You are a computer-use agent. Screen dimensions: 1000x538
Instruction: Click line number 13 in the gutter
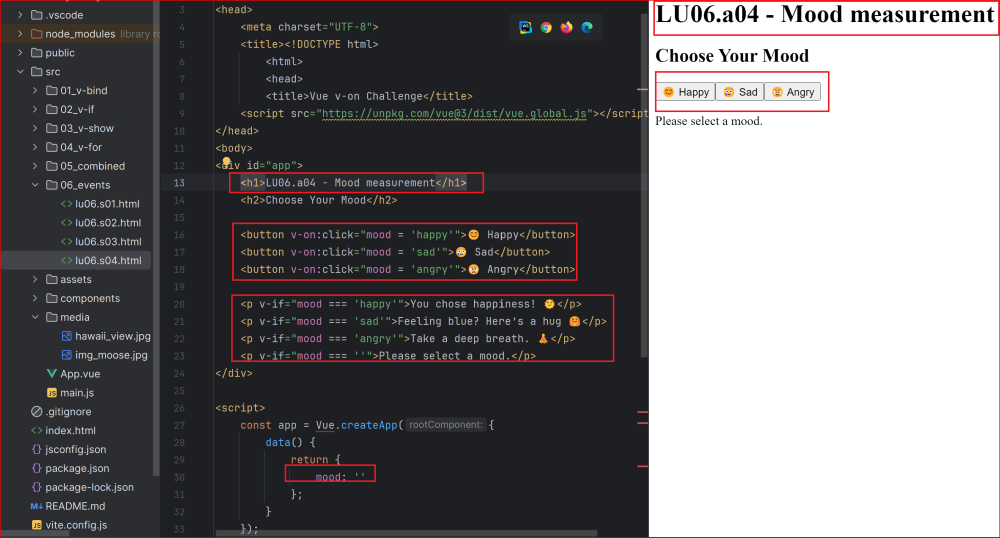point(179,183)
